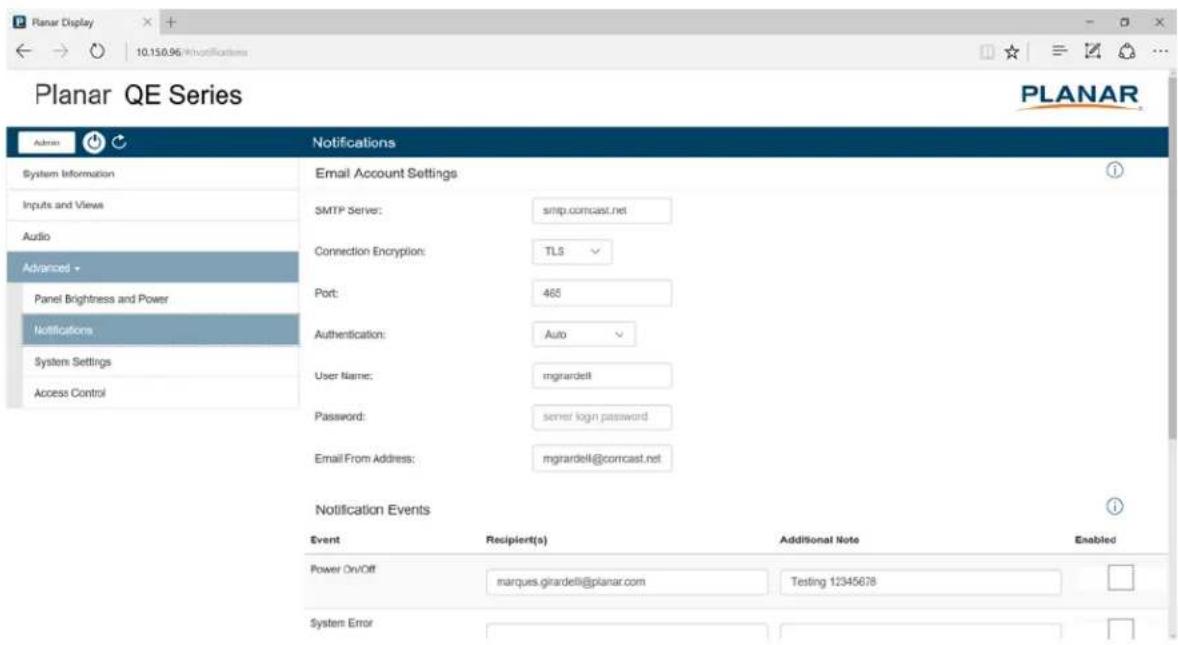Click the browser forward arrow
This screenshot has height=645, width=1178.
point(61,51)
